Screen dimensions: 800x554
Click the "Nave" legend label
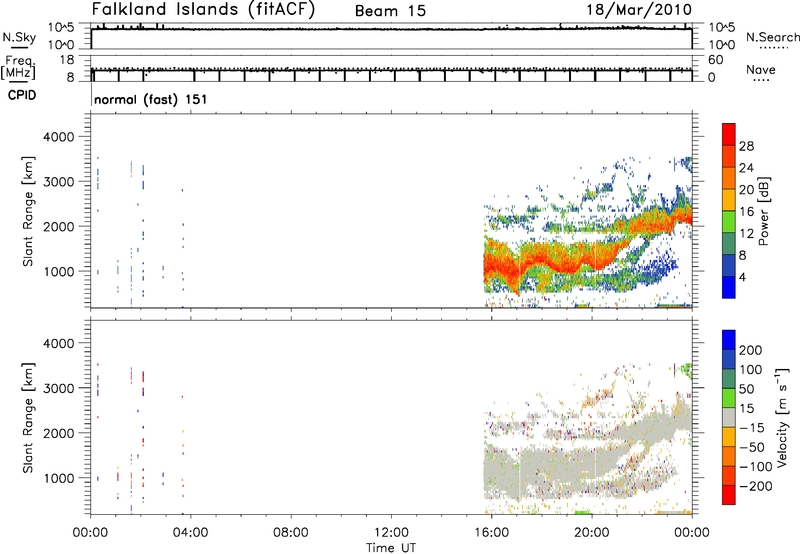761,69
